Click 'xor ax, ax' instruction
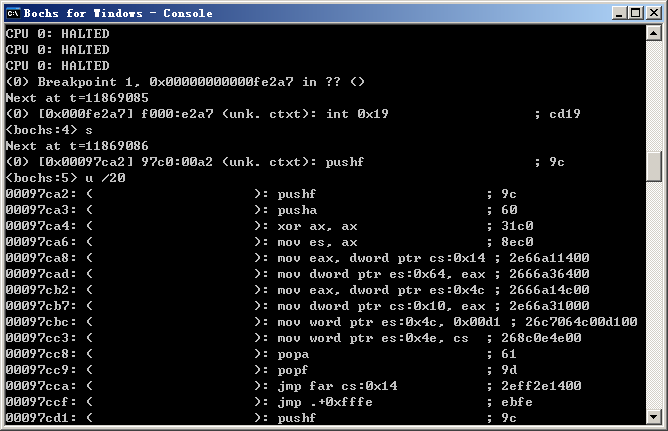Screen dimensions: 668x431 pyautogui.click(x=317, y=226)
